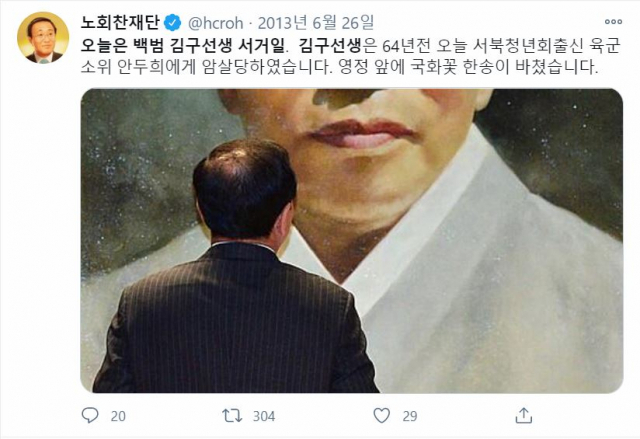The image size is (640, 439).
Task: Open the attached photo of the portrait
Action: point(352,241)
